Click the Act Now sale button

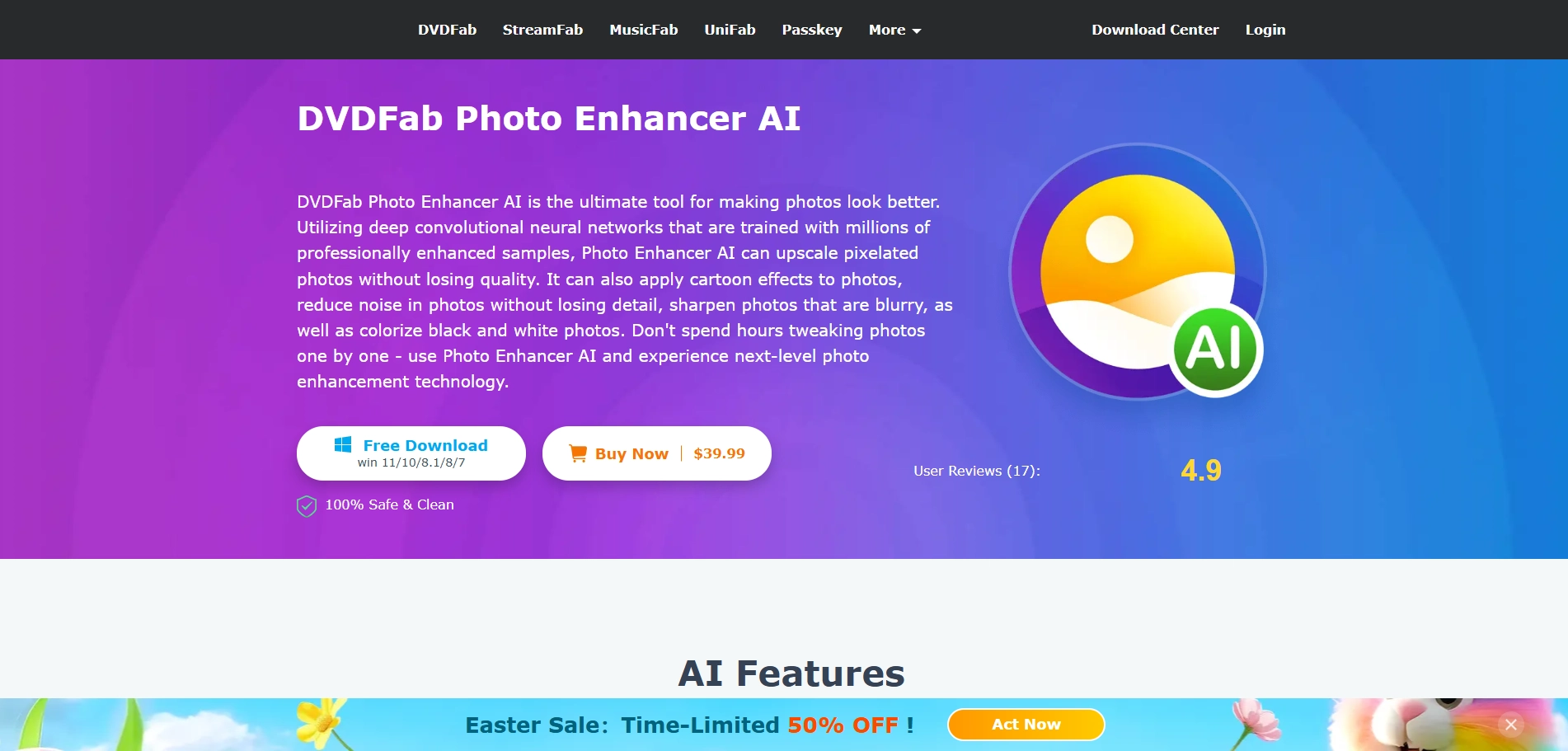tap(1026, 725)
